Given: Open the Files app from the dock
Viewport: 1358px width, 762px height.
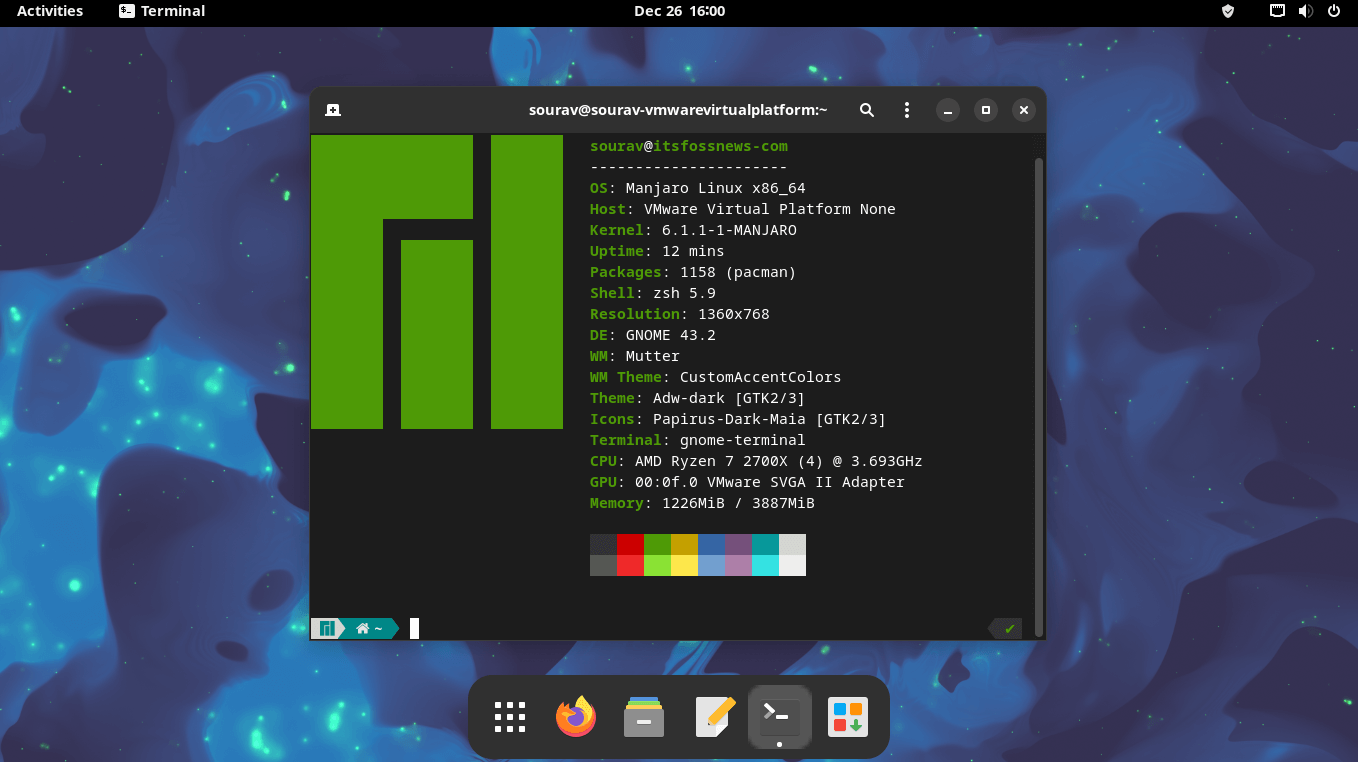Looking at the screenshot, I should tap(643, 716).
